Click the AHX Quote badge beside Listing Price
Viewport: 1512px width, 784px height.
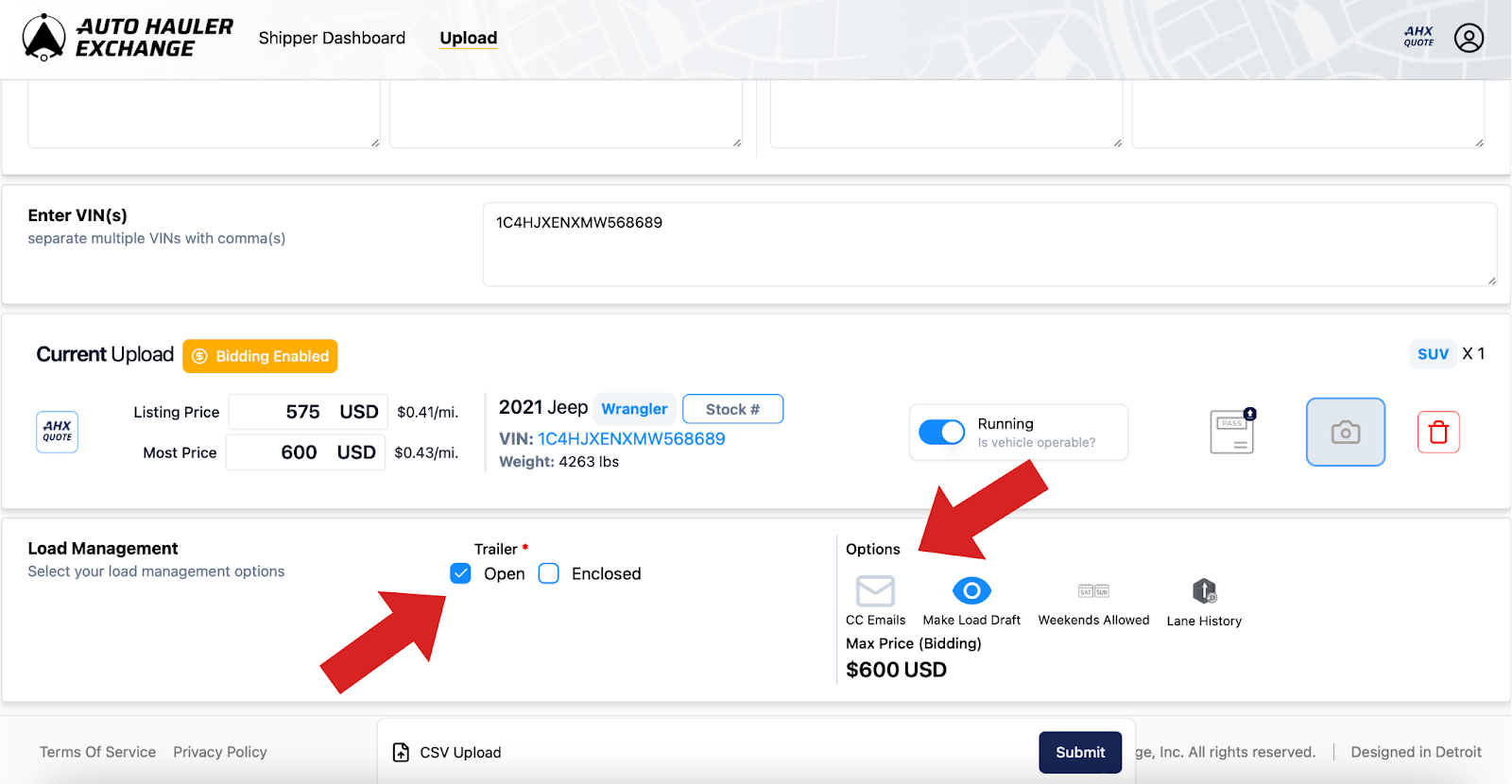(58, 432)
